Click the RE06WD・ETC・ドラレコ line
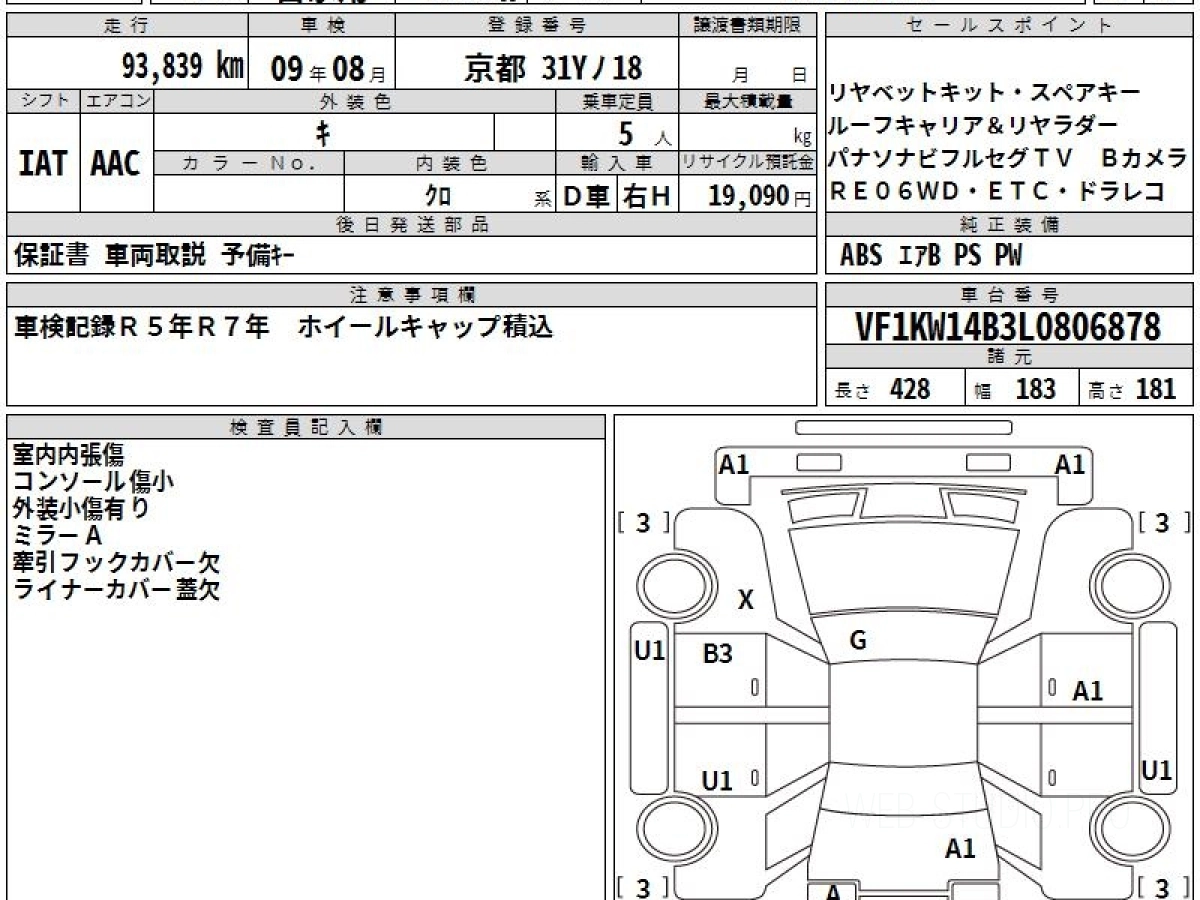Viewport: 1200px width, 900px height. tap(996, 190)
